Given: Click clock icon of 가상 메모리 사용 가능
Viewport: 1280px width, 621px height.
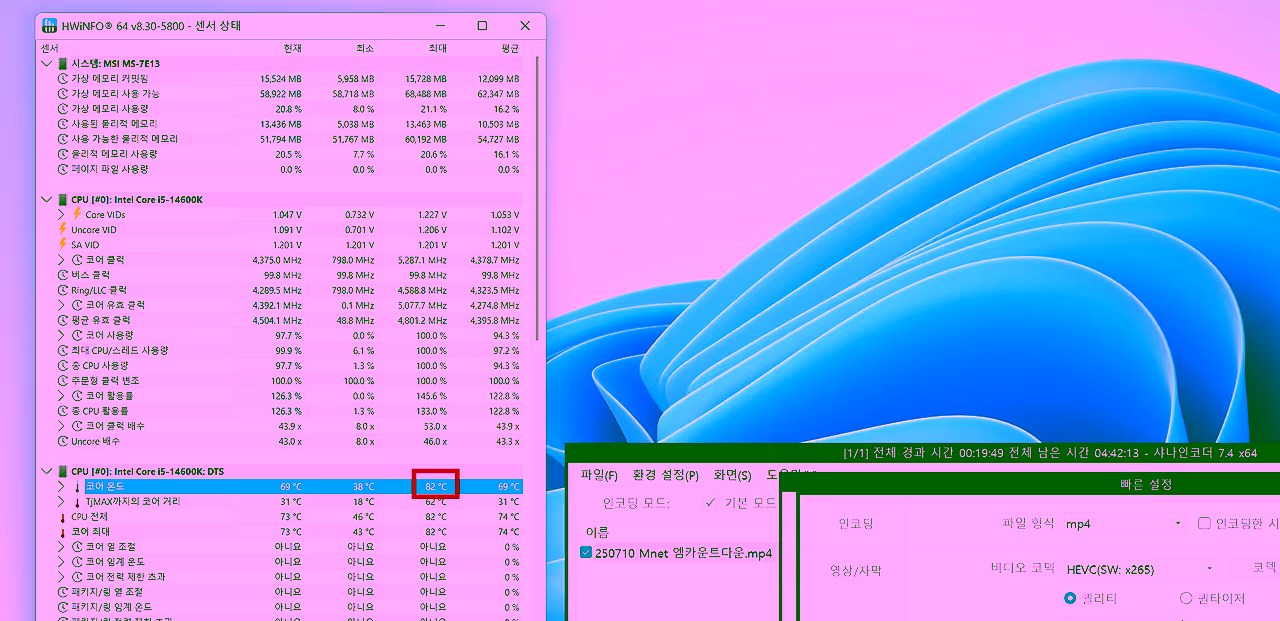Looking at the screenshot, I should coord(63,93).
